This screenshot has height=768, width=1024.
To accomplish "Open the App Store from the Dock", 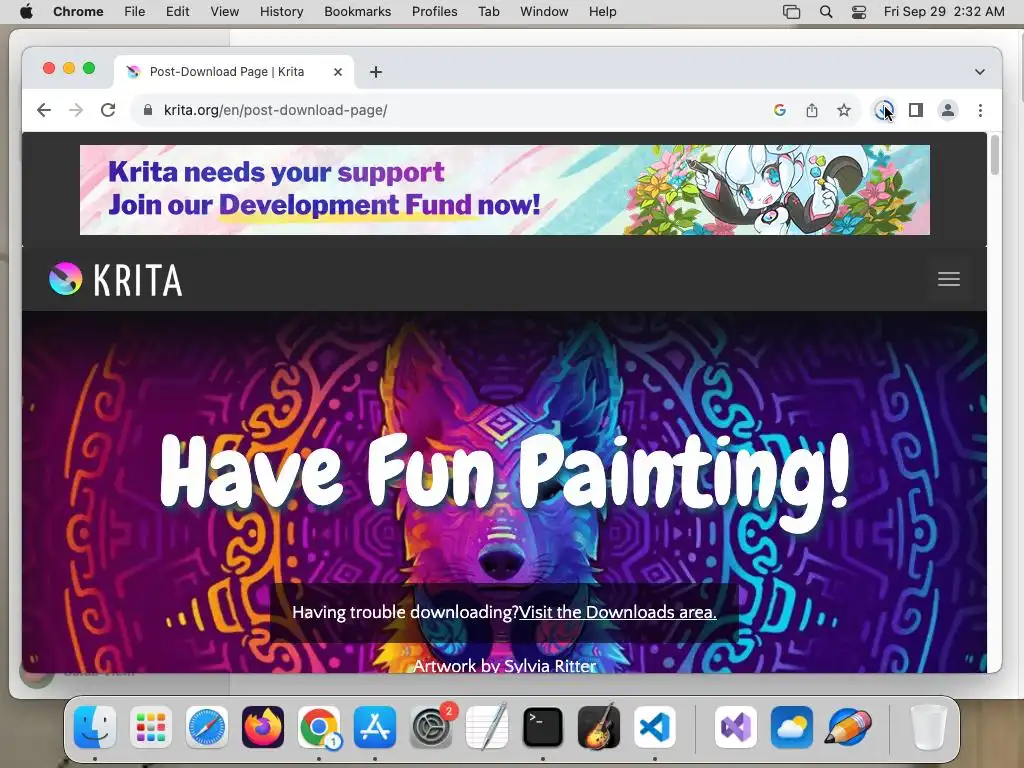I will click(x=375, y=727).
